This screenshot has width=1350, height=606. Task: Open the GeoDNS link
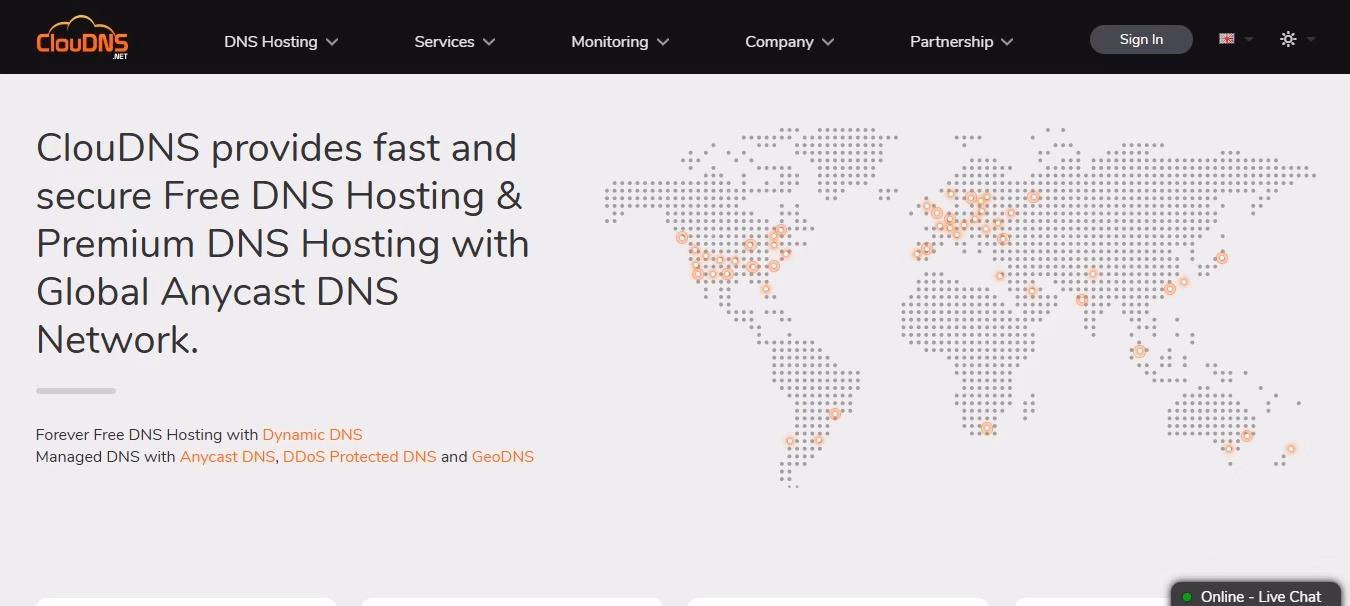(503, 457)
